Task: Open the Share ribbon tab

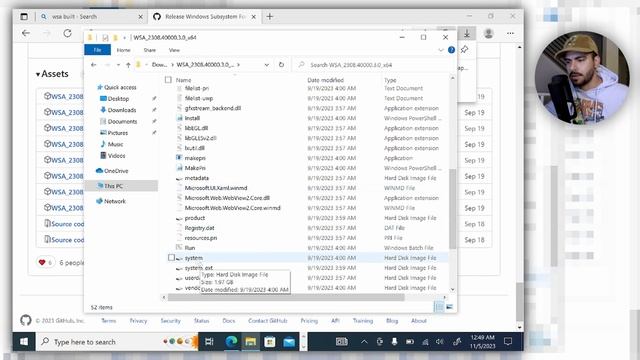Action: 150,50
